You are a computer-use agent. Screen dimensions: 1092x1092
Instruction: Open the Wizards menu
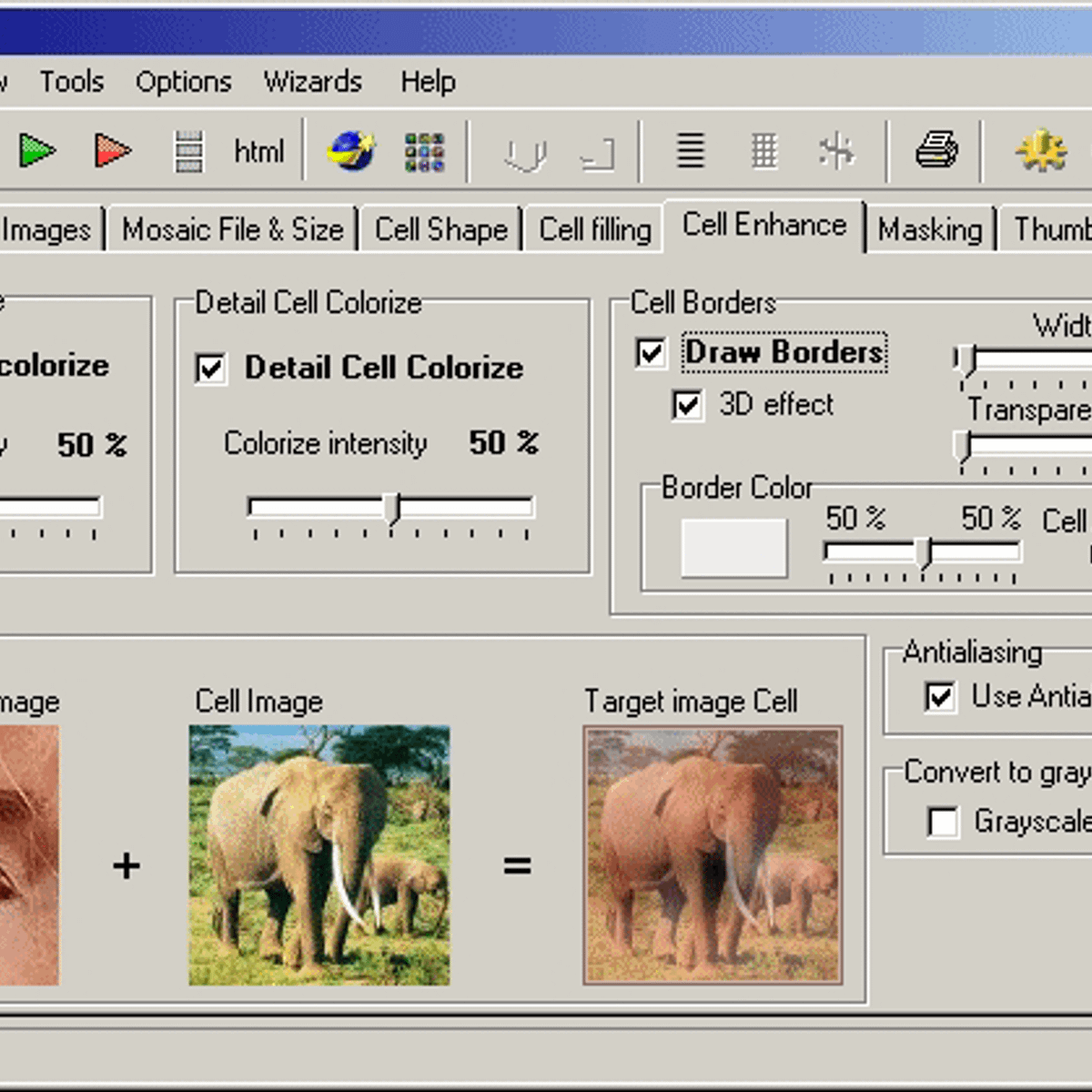[311, 82]
